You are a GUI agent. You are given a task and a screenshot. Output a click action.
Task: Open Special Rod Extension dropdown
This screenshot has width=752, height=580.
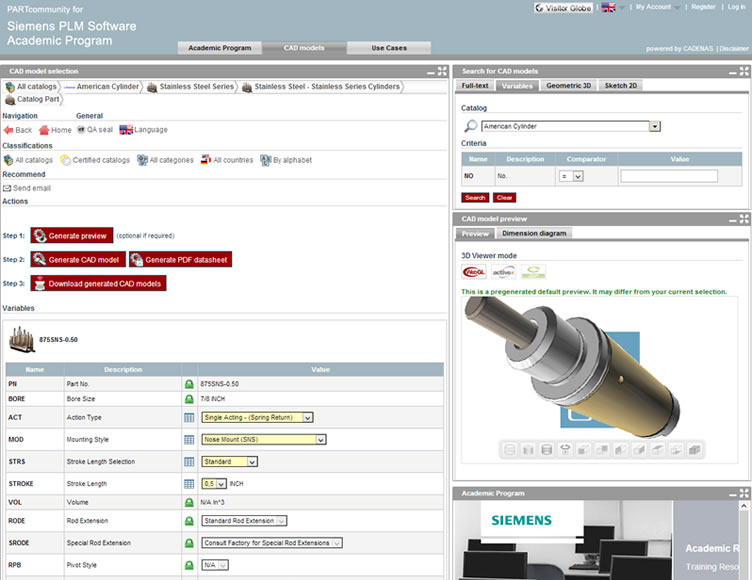pos(272,543)
